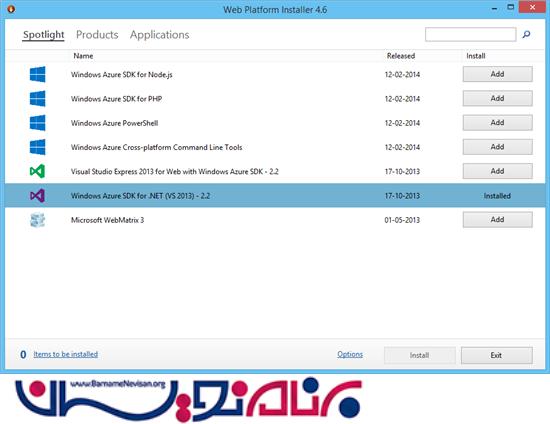Click the Installed status text
The height and width of the screenshot is (424, 550).
click(497, 196)
